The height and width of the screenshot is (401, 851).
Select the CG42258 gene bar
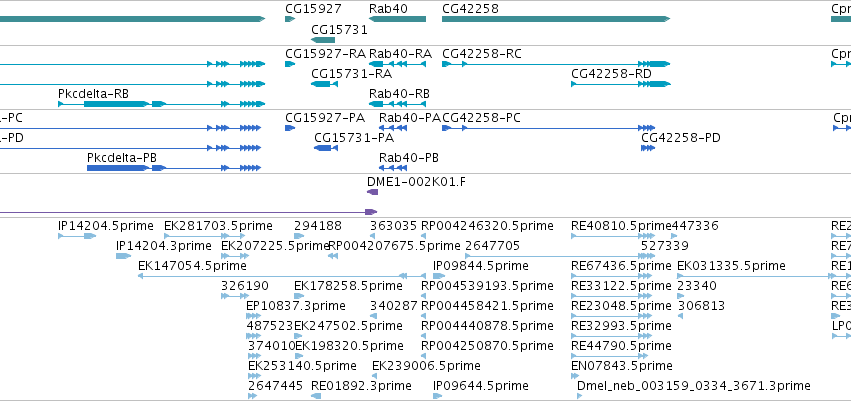pyautogui.click(x=556, y=19)
